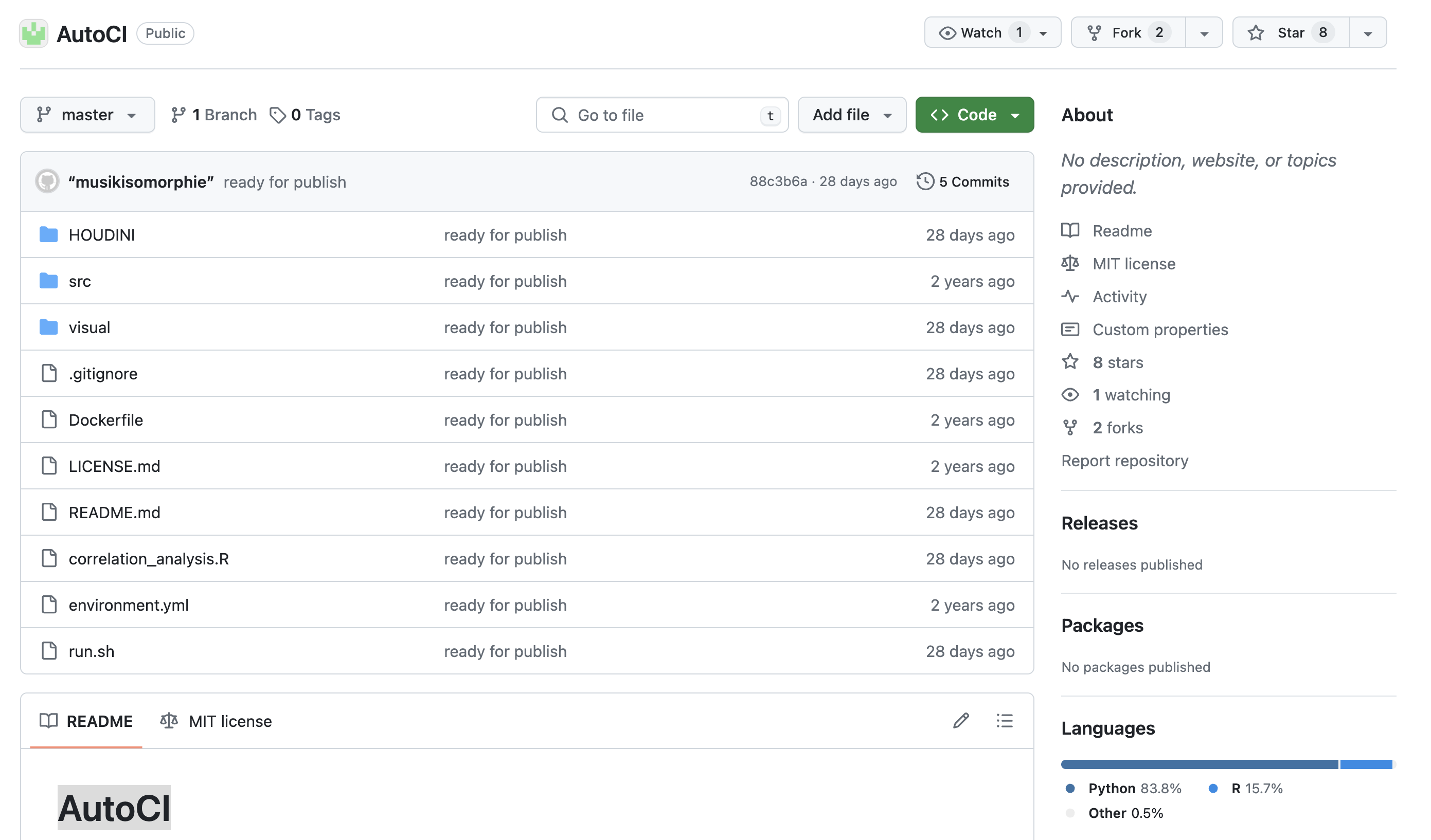Image resolution: width=1431 pixels, height=840 pixels.
Task: Open the correlation_analysis.R file name
Action: tap(149, 558)
